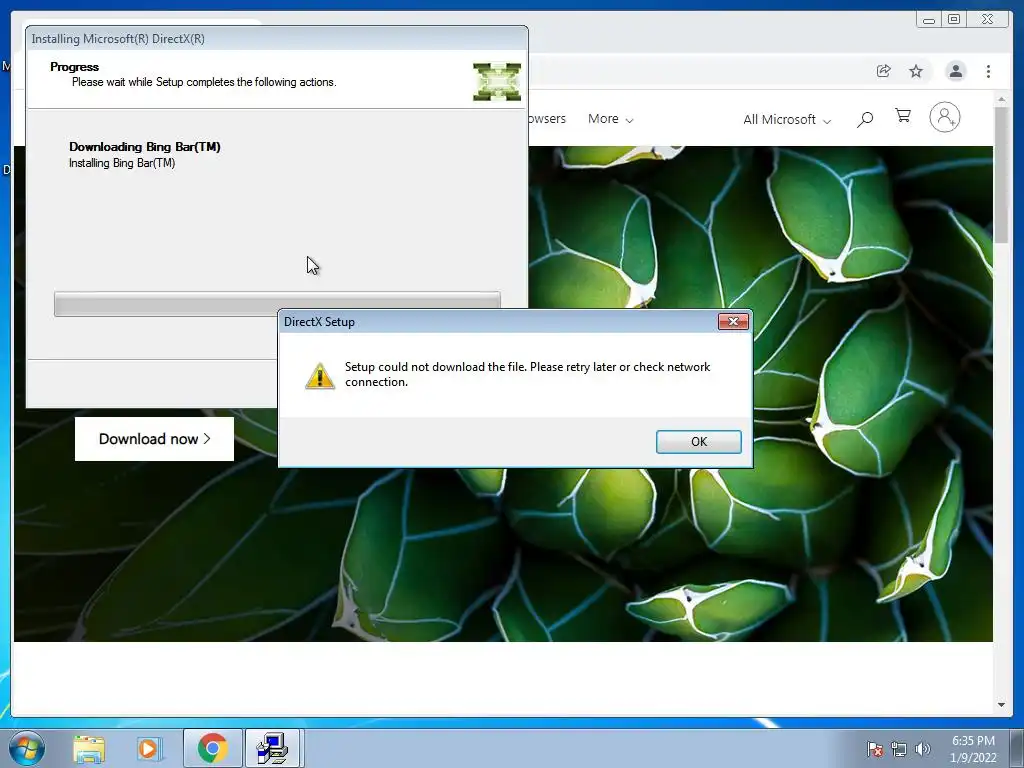This screenshot has width=1024, height=768.
Task: Restore down the Chrome window
Action: click(953, 20)
